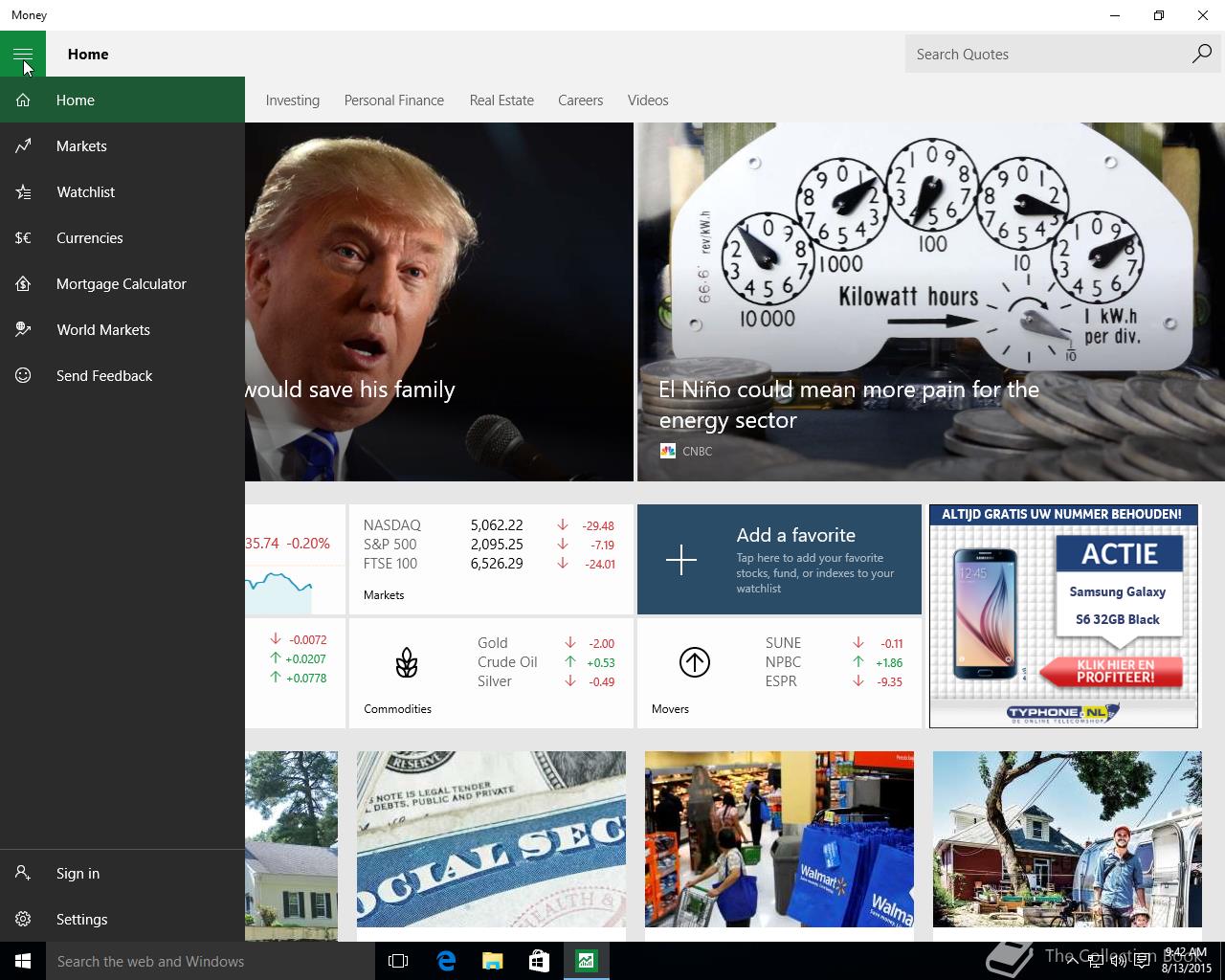This screenshot has height=980, width=1225.
Task: Click the ESPR mover row
Action: (x=834, y=681)
